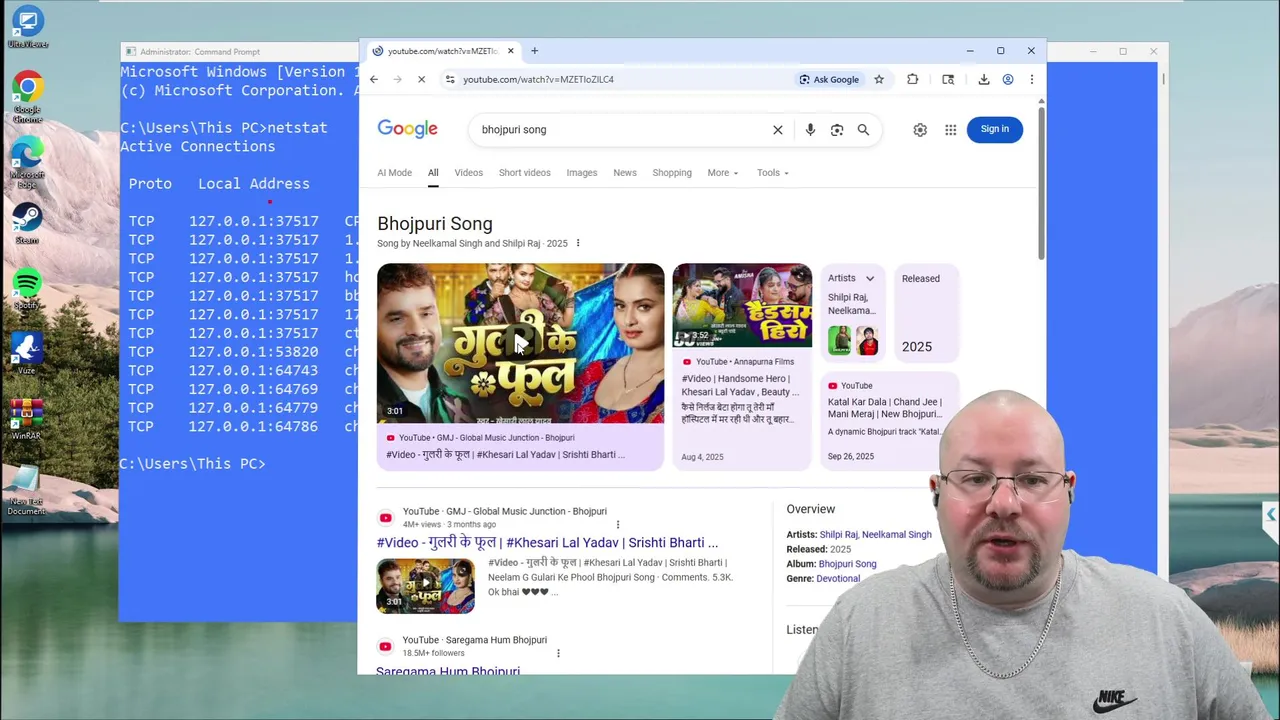
Task: Select the New Text Document desktop file
Action: (27, 490)
